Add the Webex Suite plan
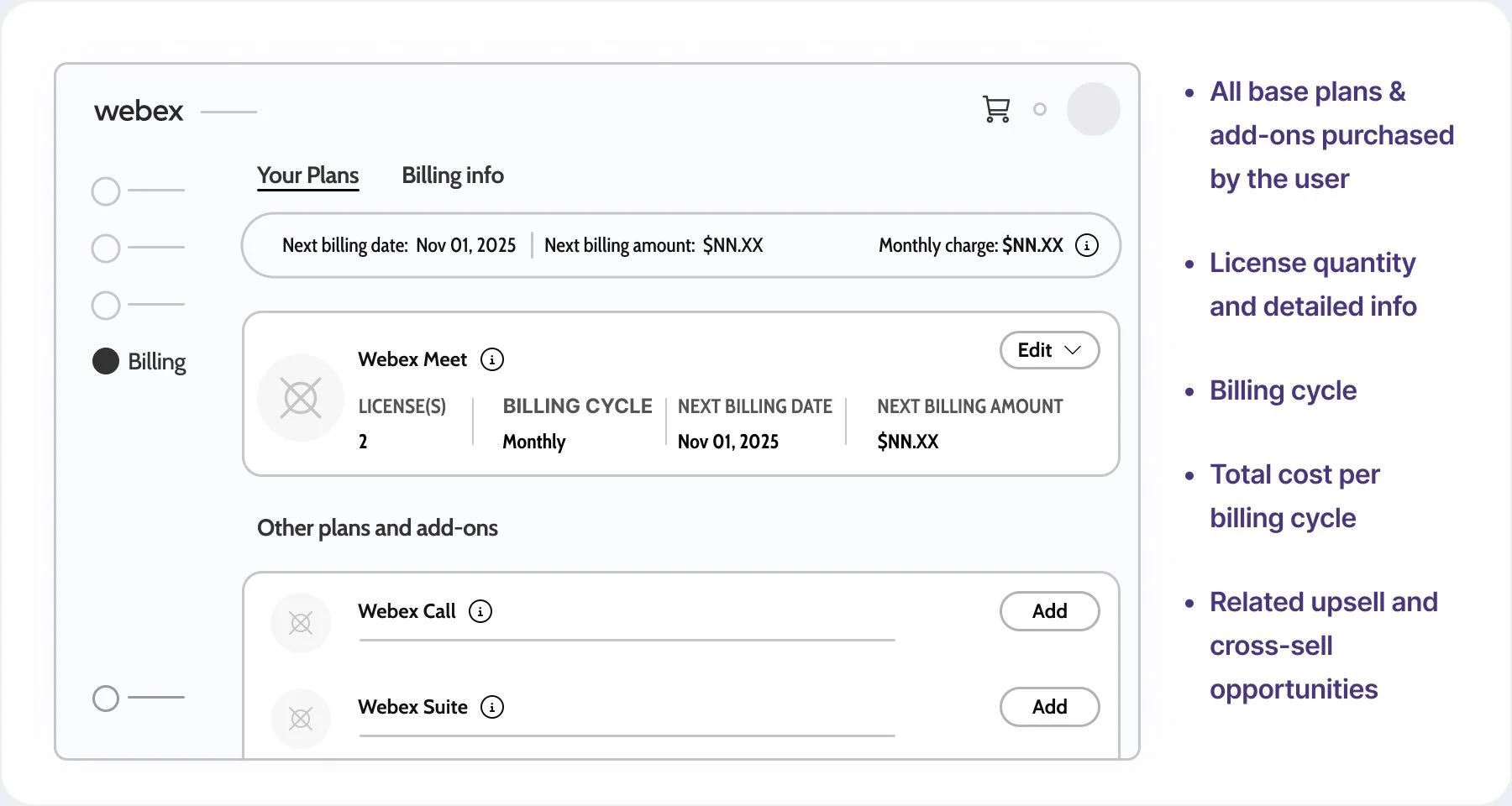The height and width of the screenshot is (806, 1512). click(1049, 707)
